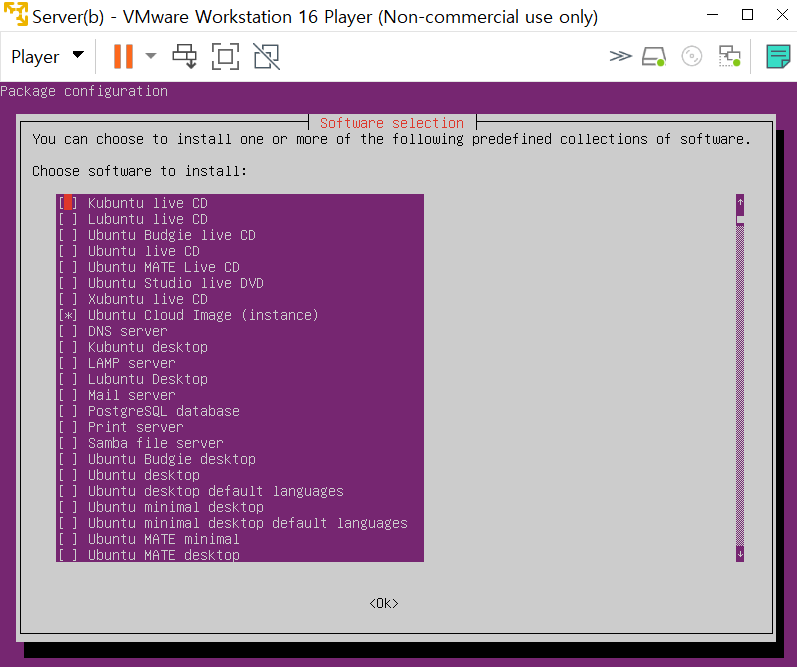This screenshot has width=797, height=667.
Task: Select Ubuntu minimal desktop default languages entry
Action: [248, 523]
